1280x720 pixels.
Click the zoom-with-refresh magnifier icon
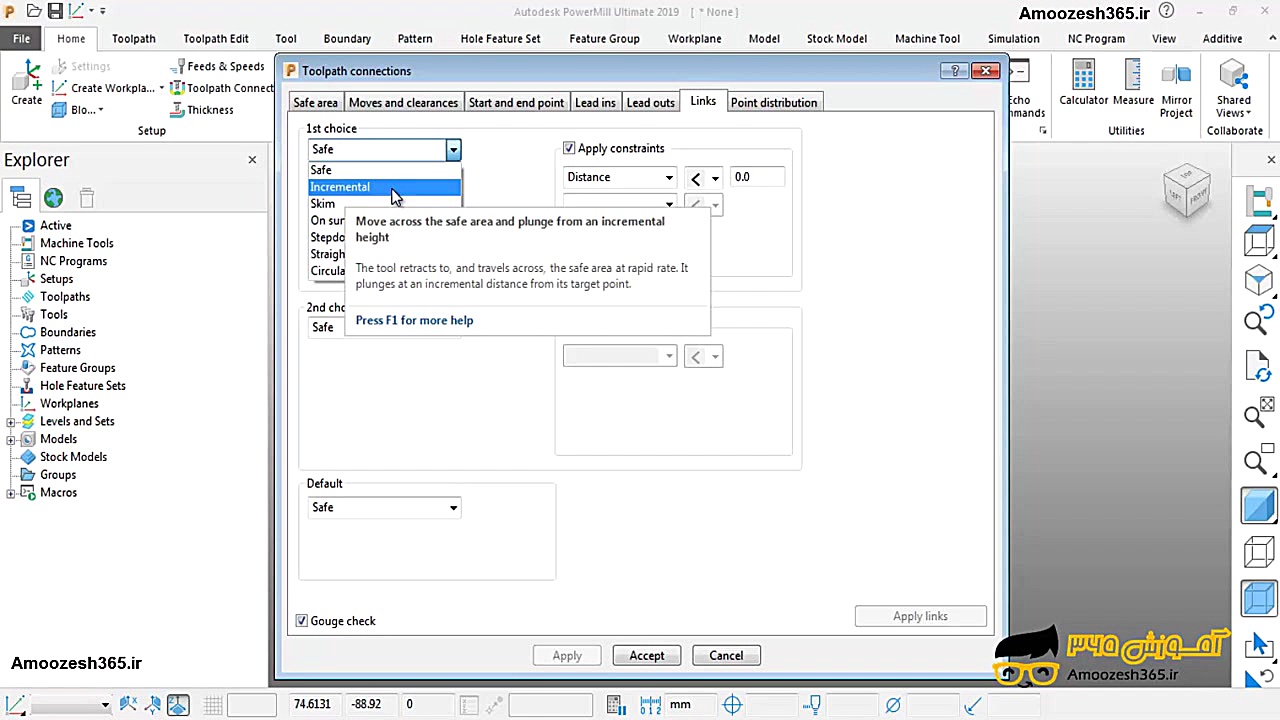click(1259, 319)
